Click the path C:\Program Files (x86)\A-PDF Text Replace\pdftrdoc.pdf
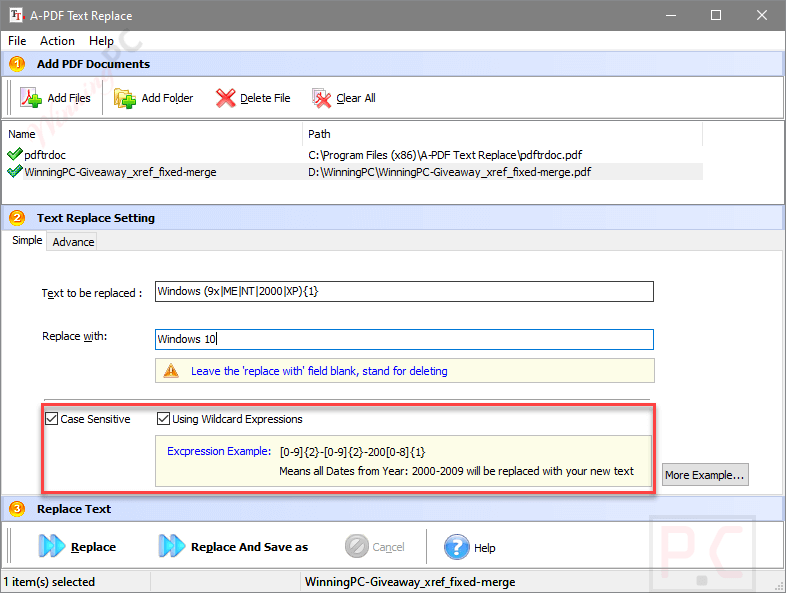 click(x=445, y=155)
